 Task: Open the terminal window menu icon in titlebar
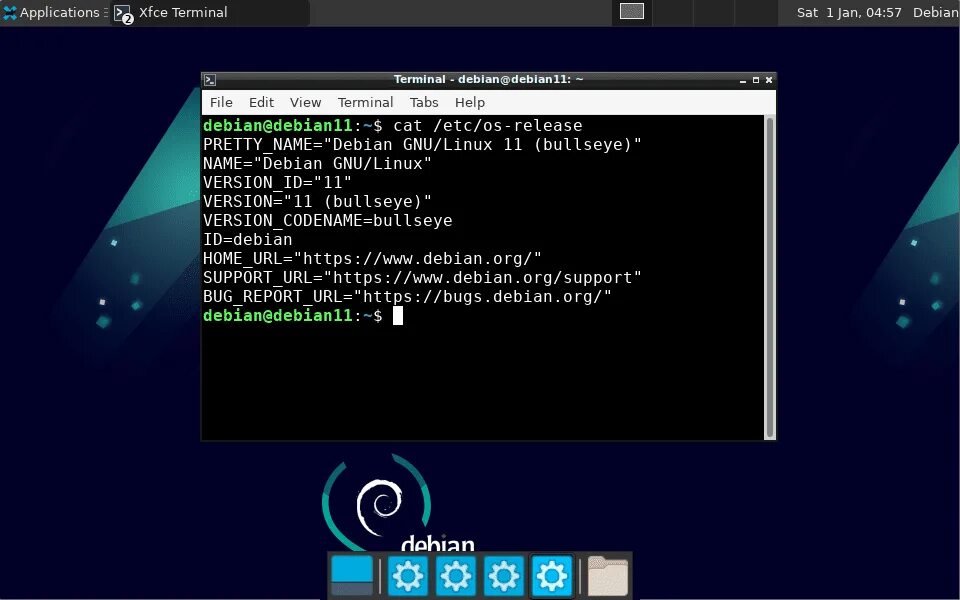[x=210, y=80]
